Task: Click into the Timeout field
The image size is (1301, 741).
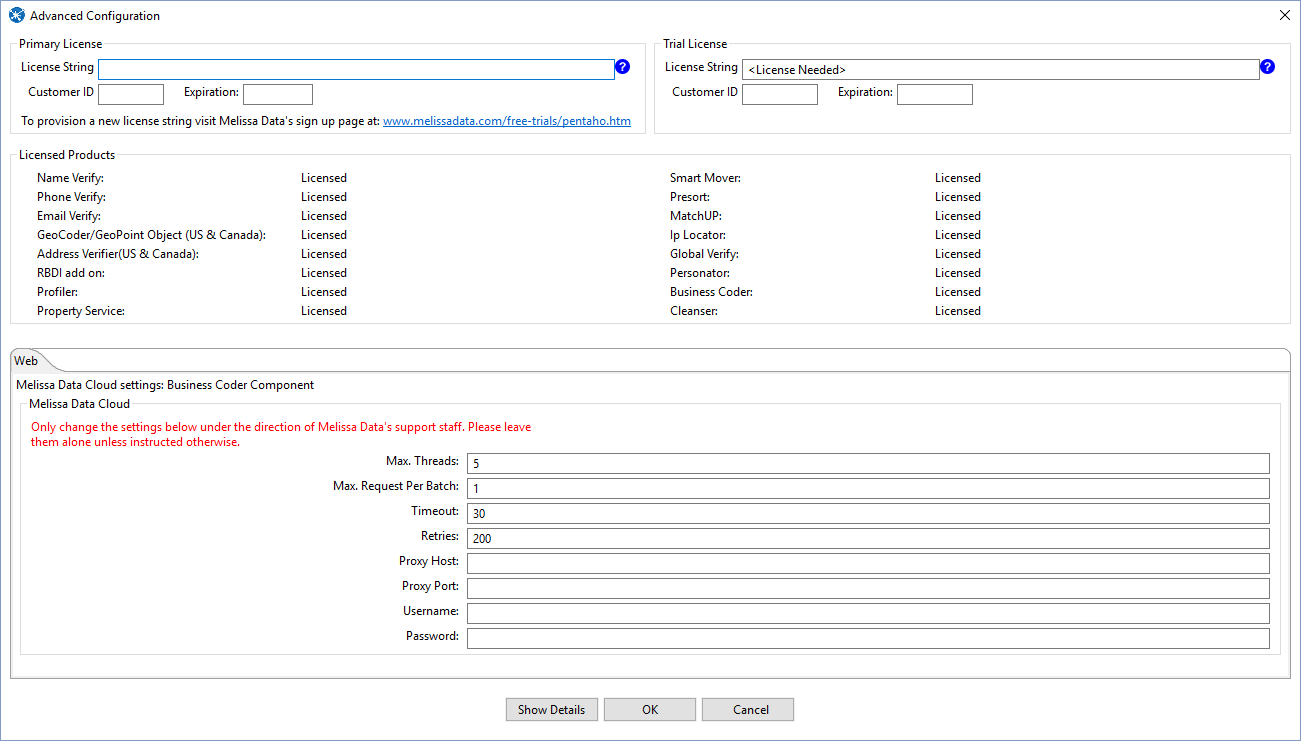Action: coord(867,514)
